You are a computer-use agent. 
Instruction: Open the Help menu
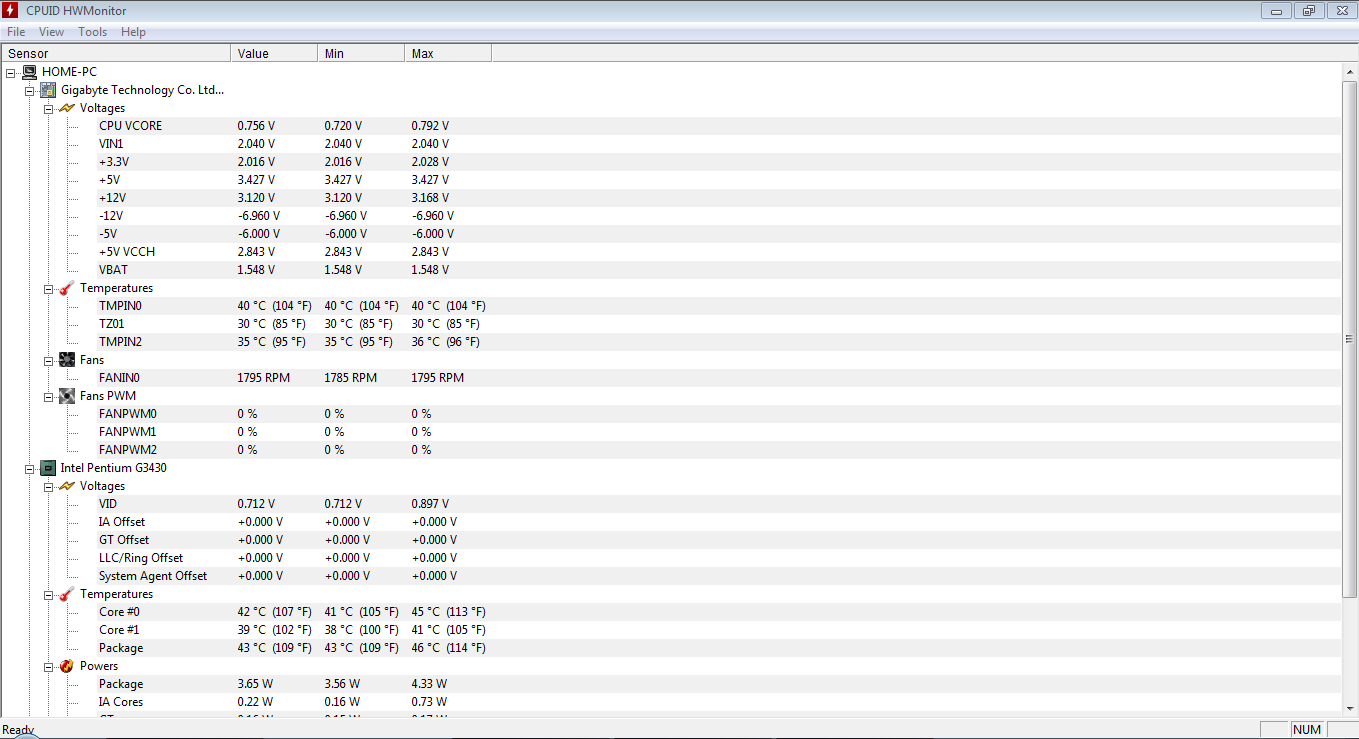[x=133, y=32]
